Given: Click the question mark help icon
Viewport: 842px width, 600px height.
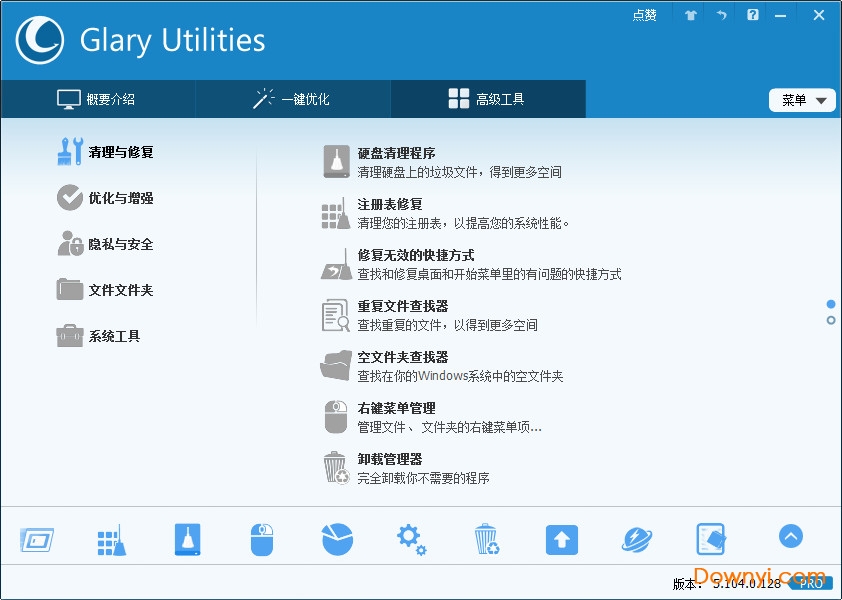Looking at the screenshot, I should [x=752, y=15].
